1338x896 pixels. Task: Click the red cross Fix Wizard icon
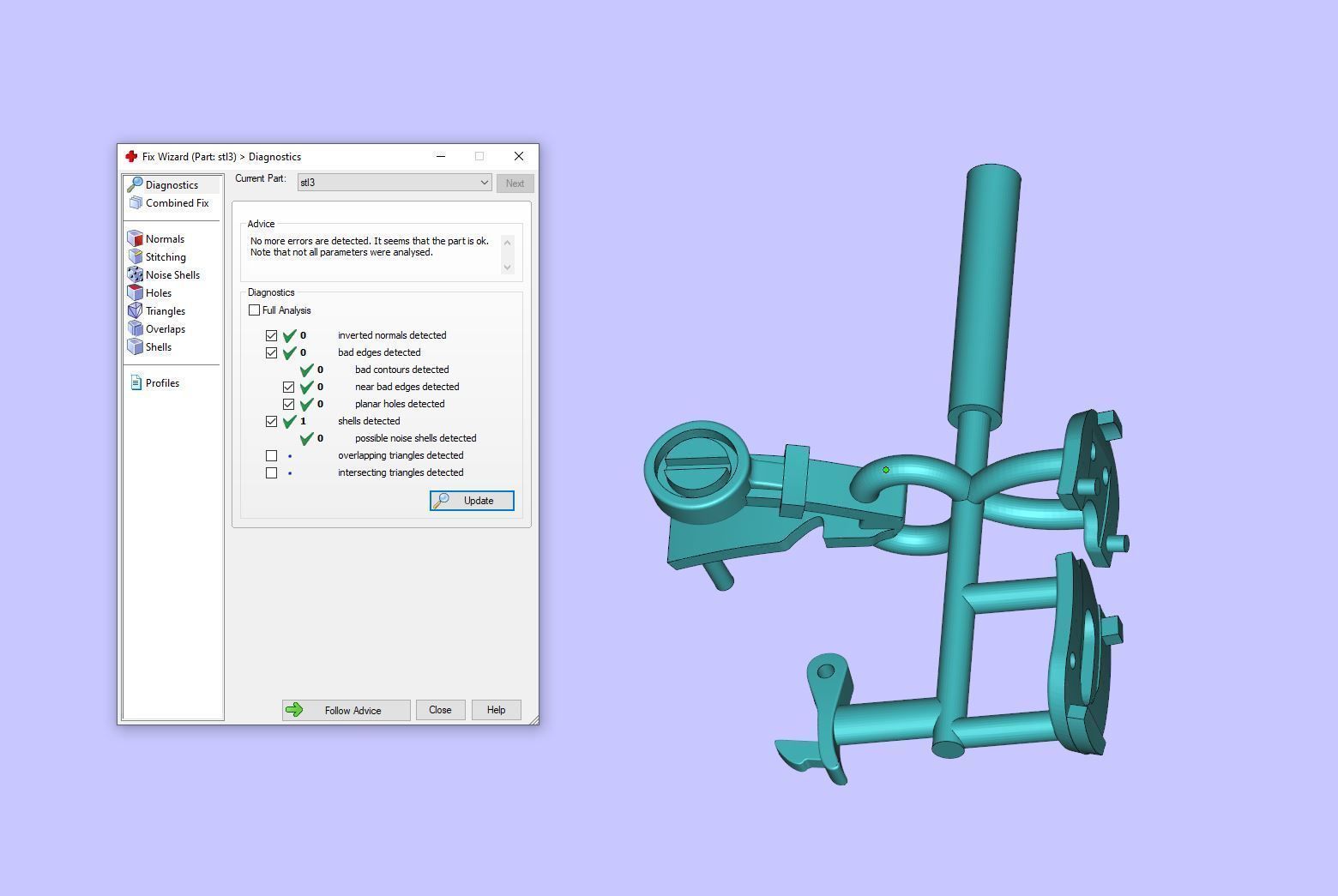[131, 156]
